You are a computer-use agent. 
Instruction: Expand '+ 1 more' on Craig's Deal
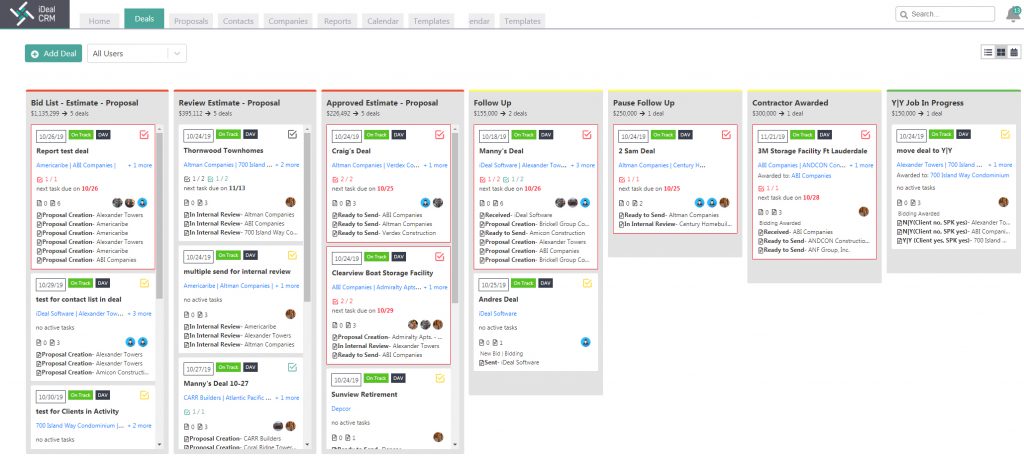435,165
